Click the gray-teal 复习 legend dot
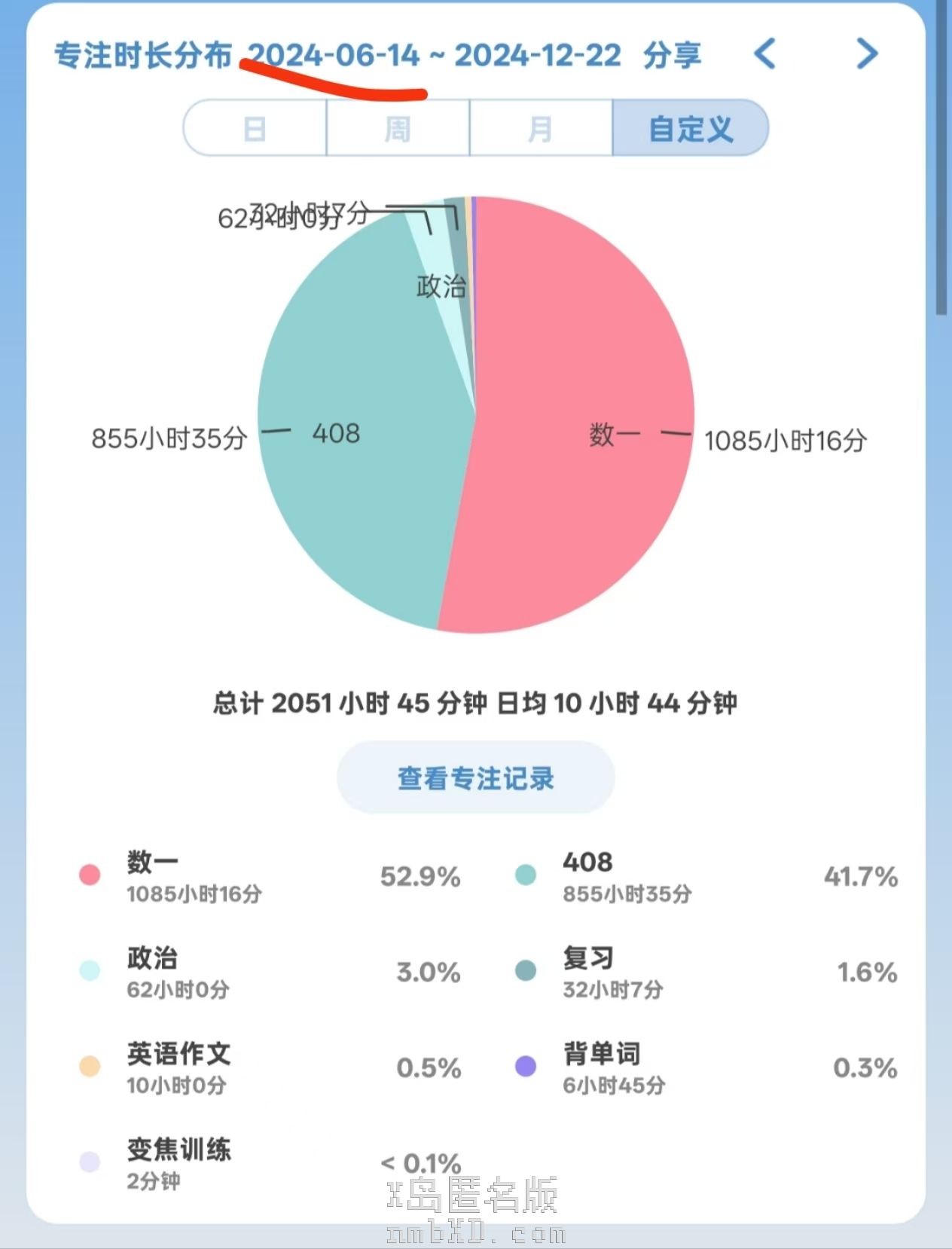Viewport: 952px width, 1249px height. (x=526, y=971)
